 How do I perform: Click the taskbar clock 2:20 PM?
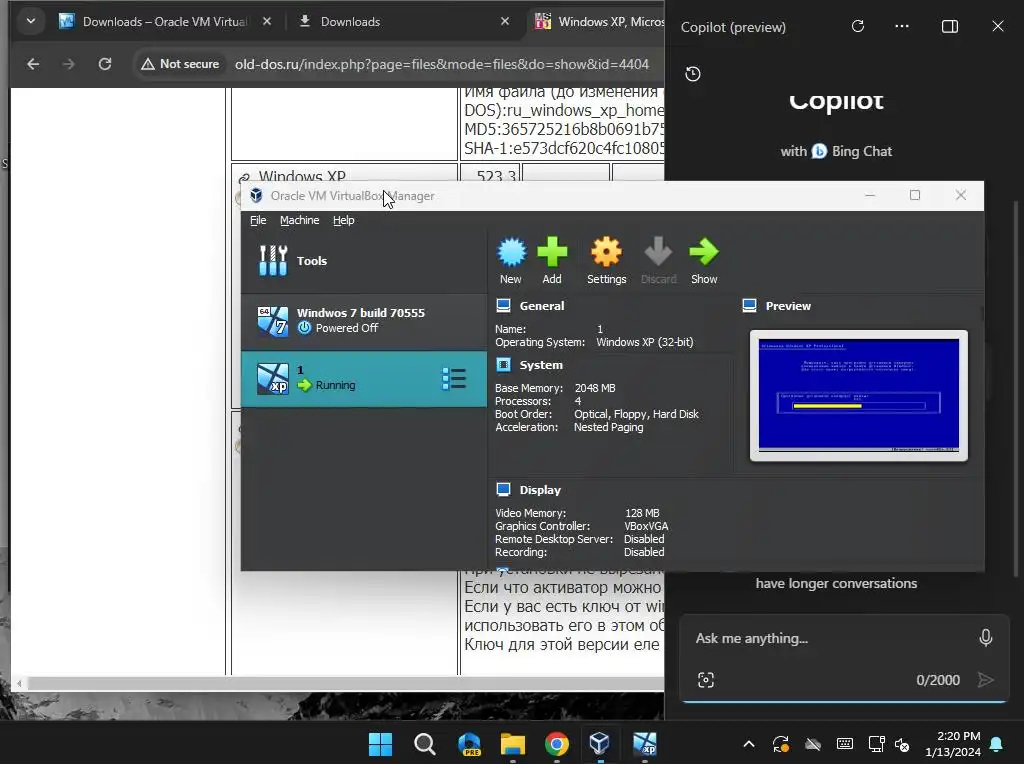point(953,744)
